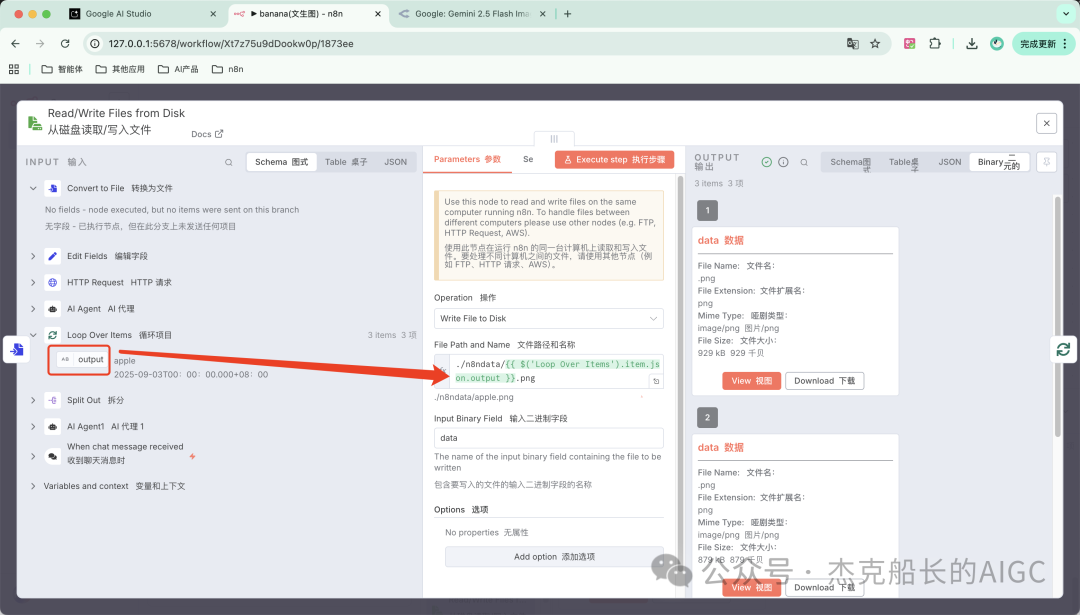Viewport: 1080px width, 615px height.
Task: Bookmark page with the star icon
Action: [x=875, y=43]
